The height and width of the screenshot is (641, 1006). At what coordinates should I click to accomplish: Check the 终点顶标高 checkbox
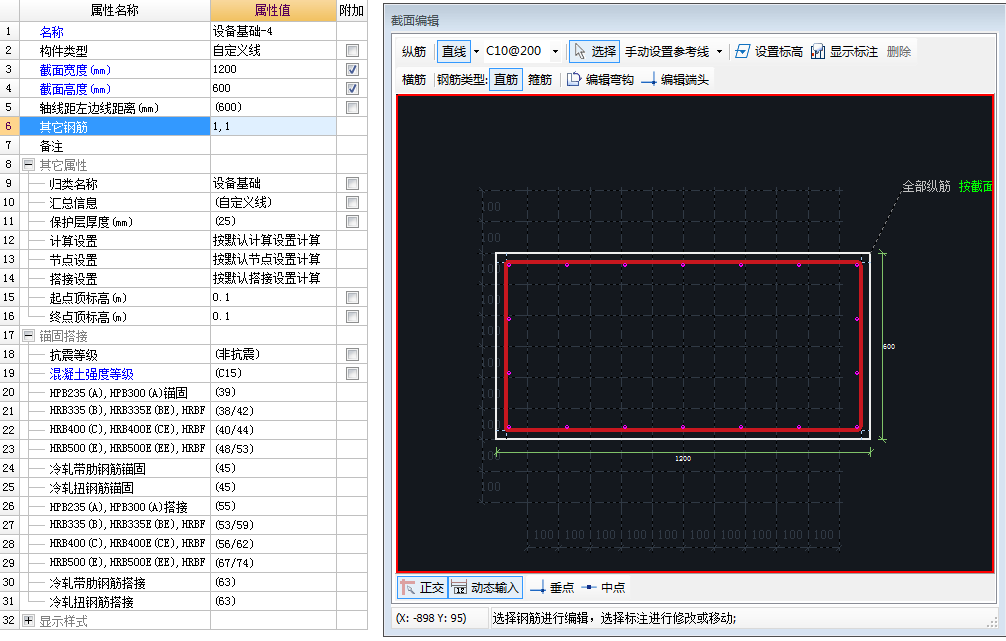click(352, 316)
